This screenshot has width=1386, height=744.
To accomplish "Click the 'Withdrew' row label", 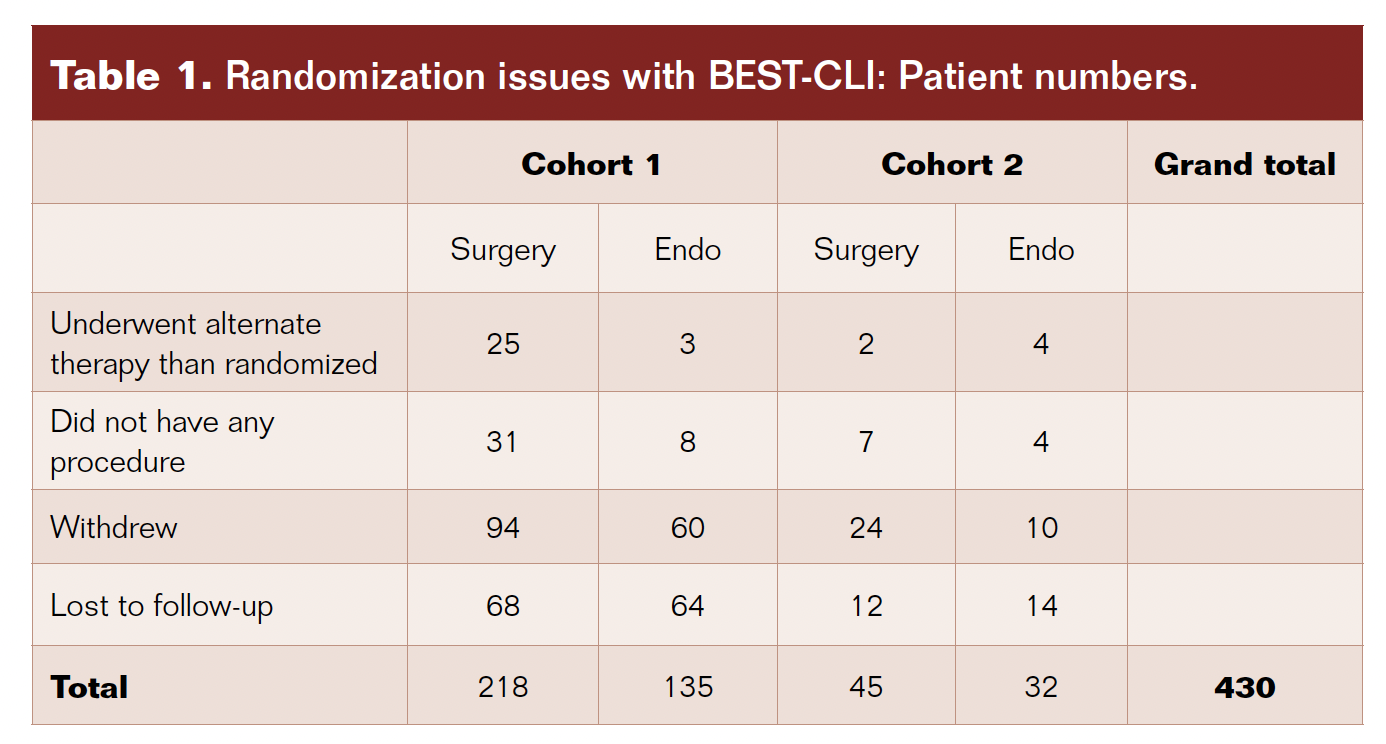I will pyautogui.click(x=114, y=527).
